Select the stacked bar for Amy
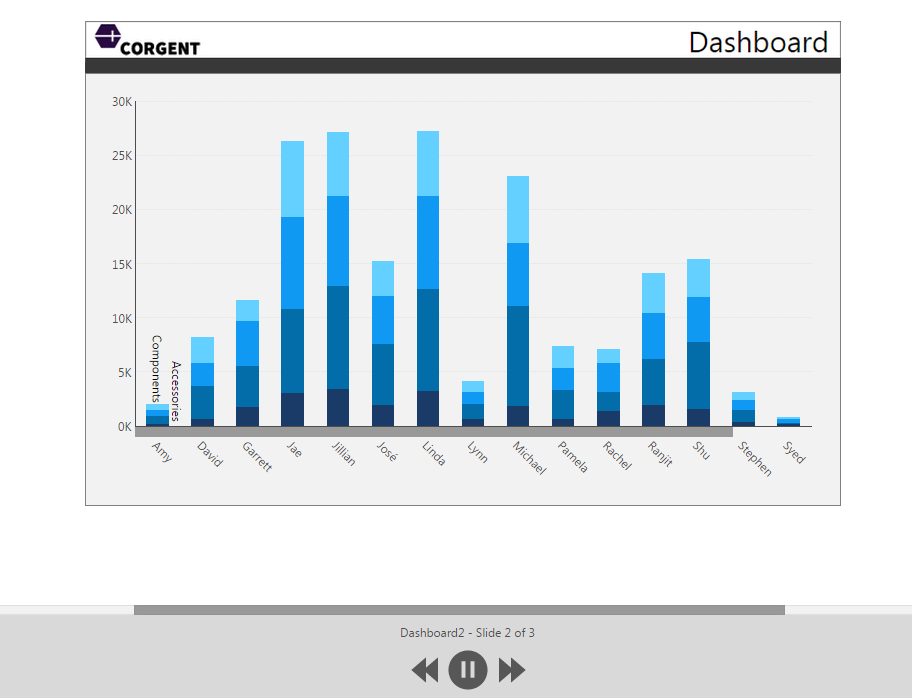The height and width of the screenshot is (698, 912). 157,415
